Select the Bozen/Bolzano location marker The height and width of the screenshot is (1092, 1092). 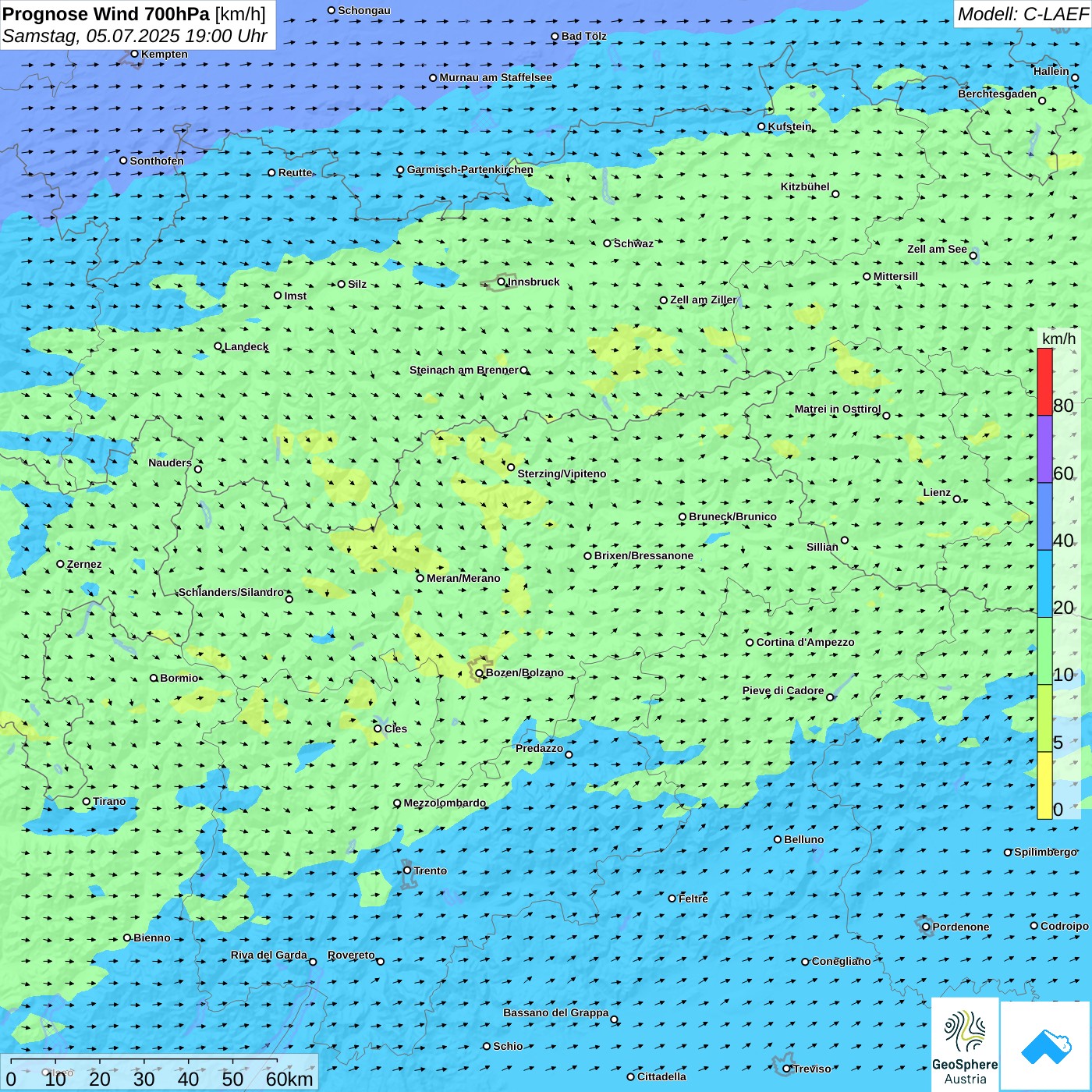(x=479, y=673)
